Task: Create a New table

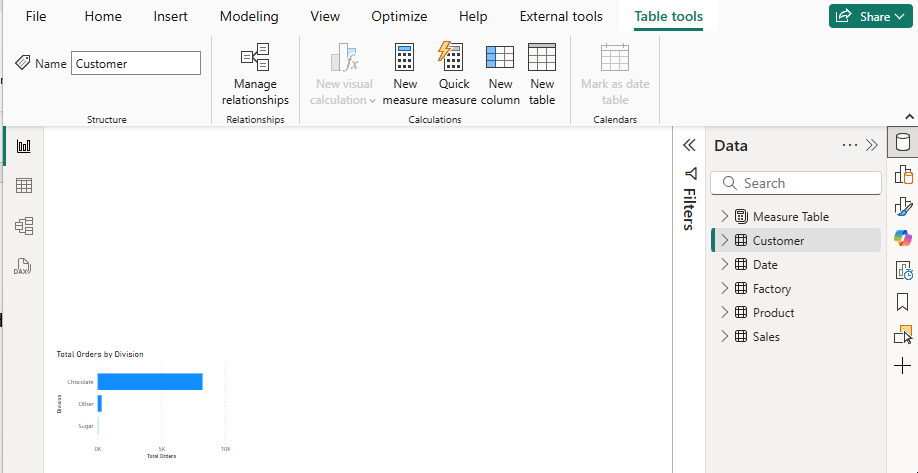Action: pyautogui.click(x=542, y=74)
